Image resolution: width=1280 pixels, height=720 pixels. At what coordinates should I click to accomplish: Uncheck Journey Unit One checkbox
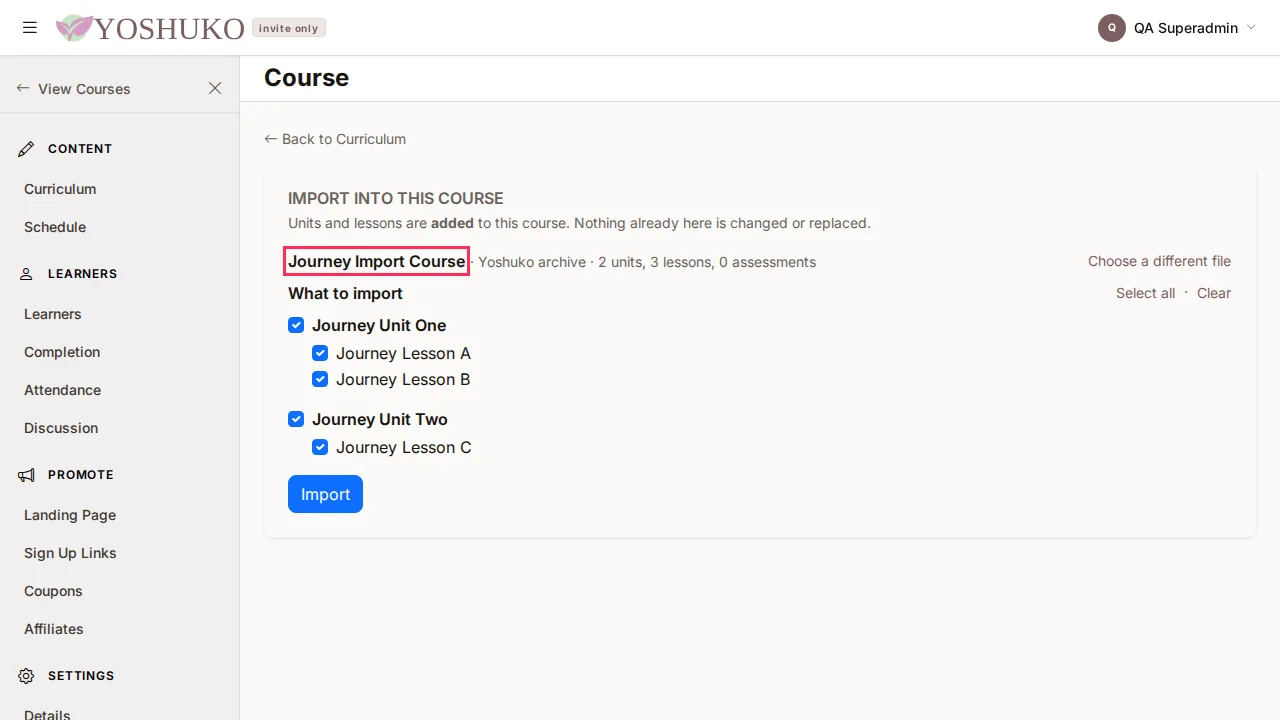296,325
